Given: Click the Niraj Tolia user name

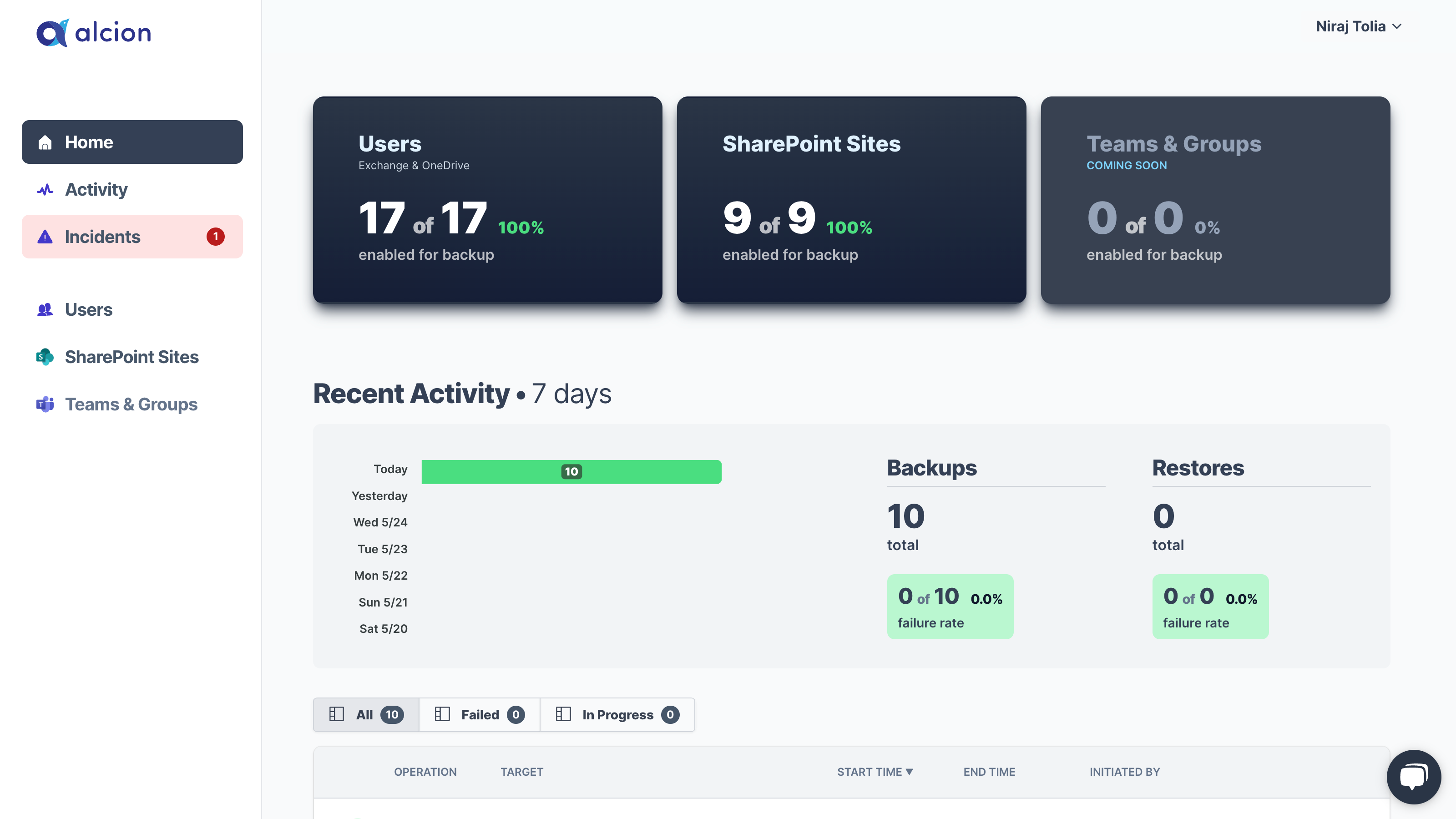Looking at the screenshot, I should (x=1350, y=26).
